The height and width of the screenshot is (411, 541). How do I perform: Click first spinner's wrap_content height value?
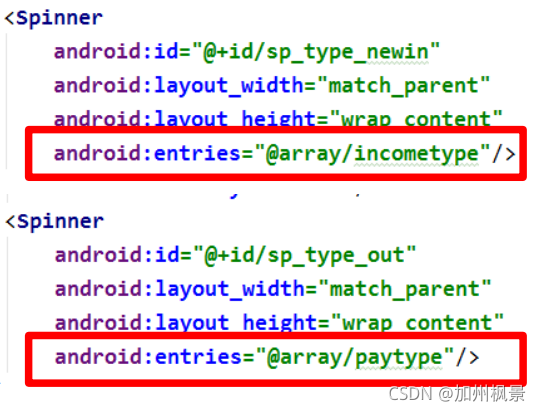click(416, 118)
